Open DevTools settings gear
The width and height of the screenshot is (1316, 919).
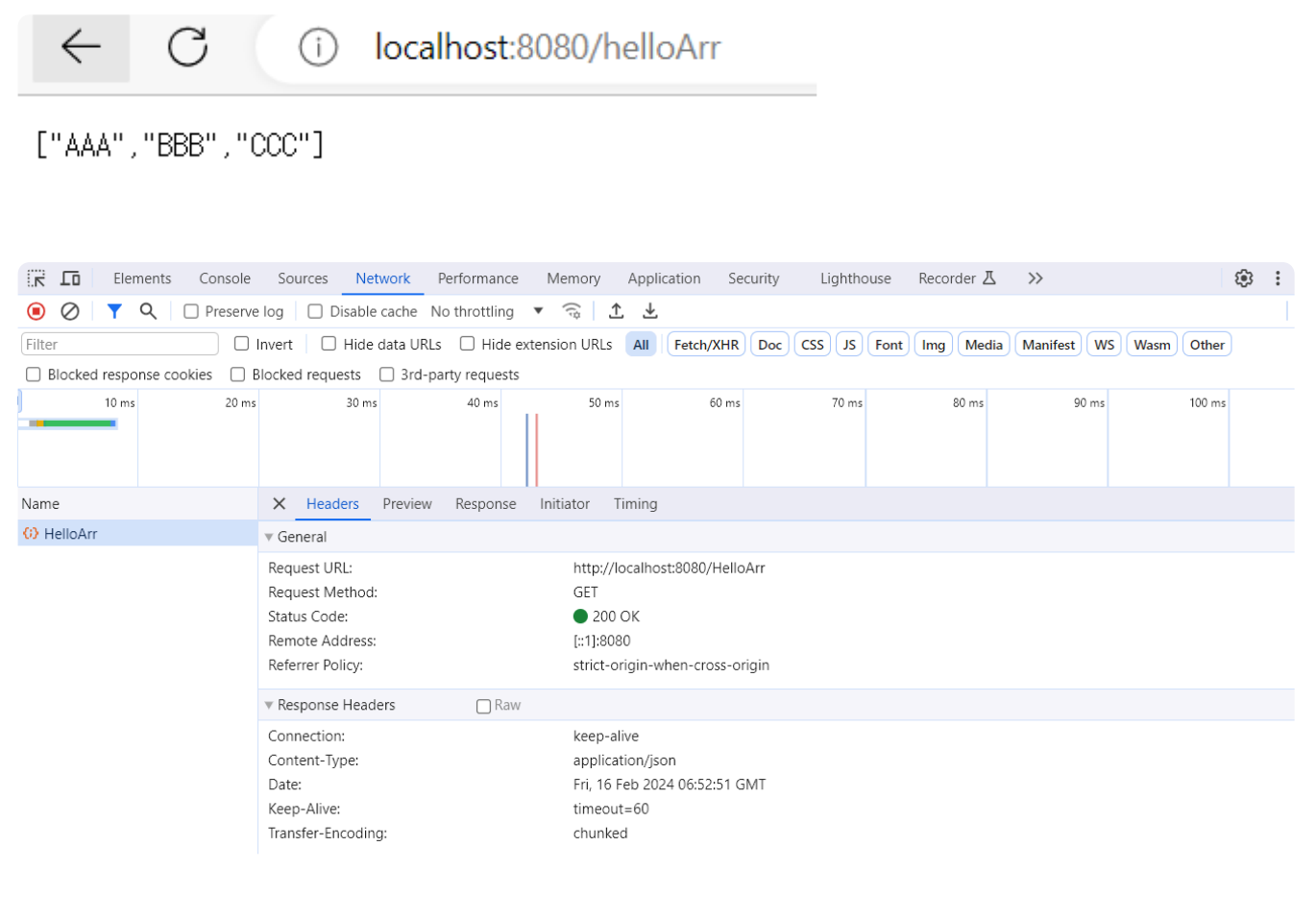click(x=1244, y=278)
